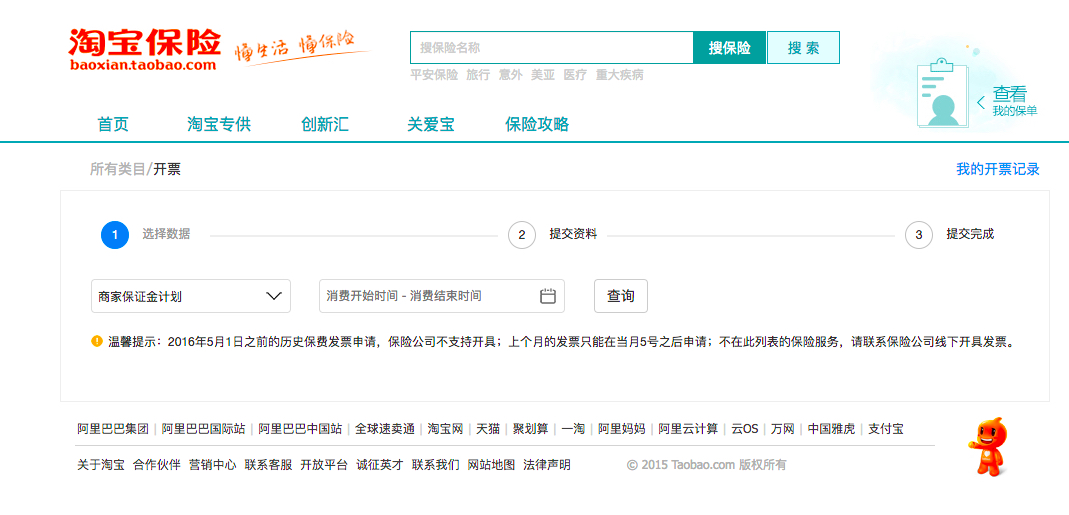Viewport: 1069px width, 515px height.
Task: Open footer link 关于淘宝
Action: tap(101, 465)
